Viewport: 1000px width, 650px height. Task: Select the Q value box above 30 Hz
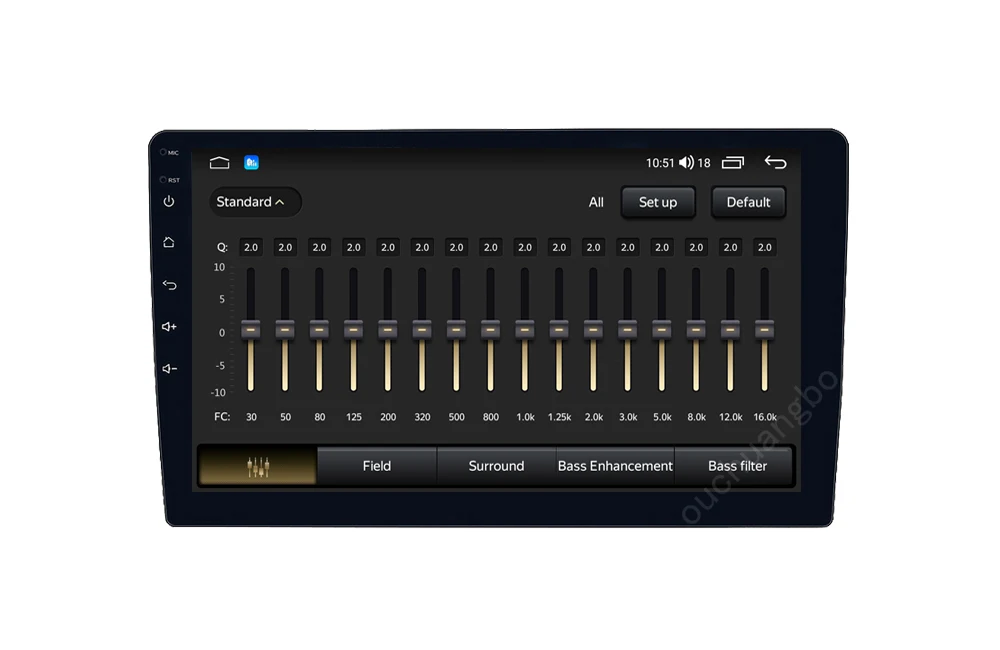point(251,247)
